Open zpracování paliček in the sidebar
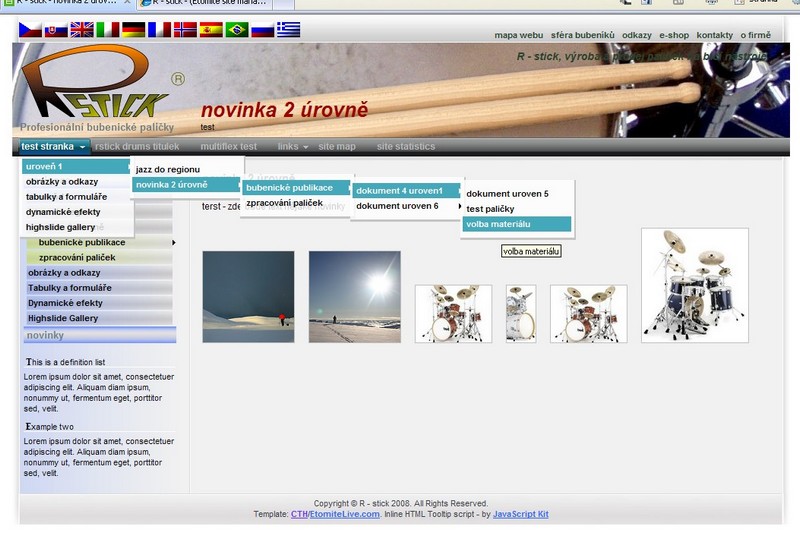 [99, 258]
